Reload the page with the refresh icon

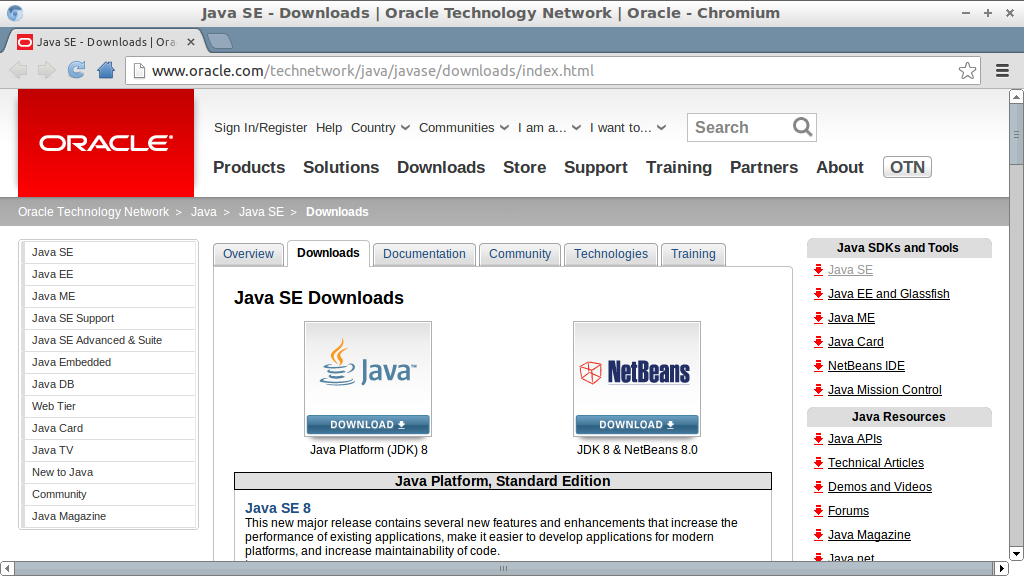(76, 70)
